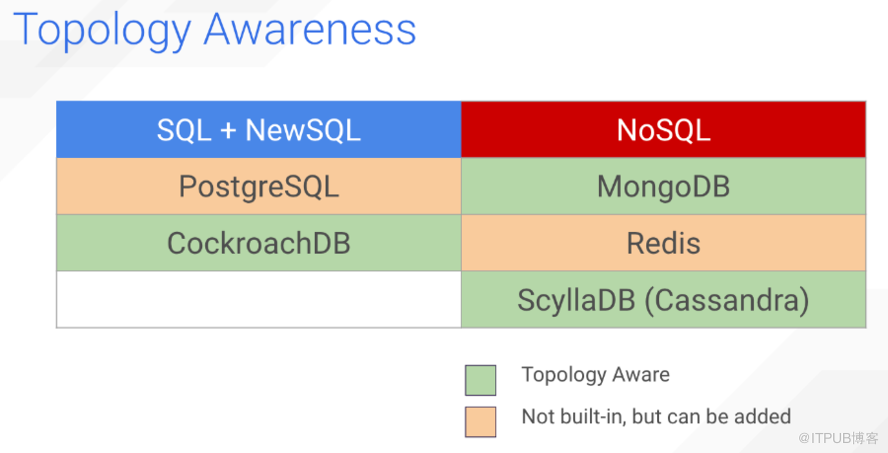Image resolution: width=888 pixels, height=453 pixels.
Task: Click the ScyllaDB (Cassandra) table cell
Action: coord(663,300)
